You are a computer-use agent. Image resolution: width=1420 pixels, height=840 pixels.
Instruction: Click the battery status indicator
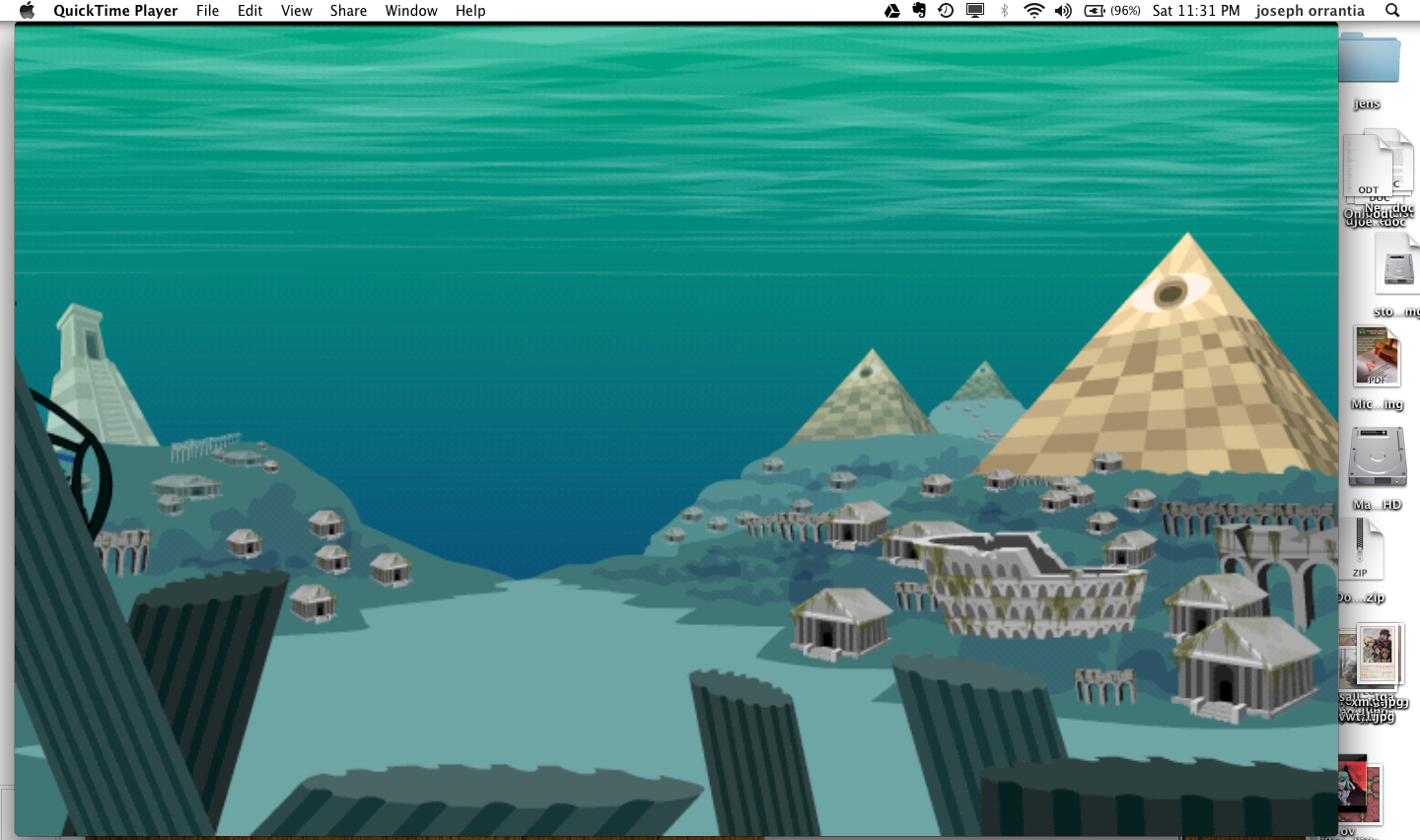click(1111, 11)
